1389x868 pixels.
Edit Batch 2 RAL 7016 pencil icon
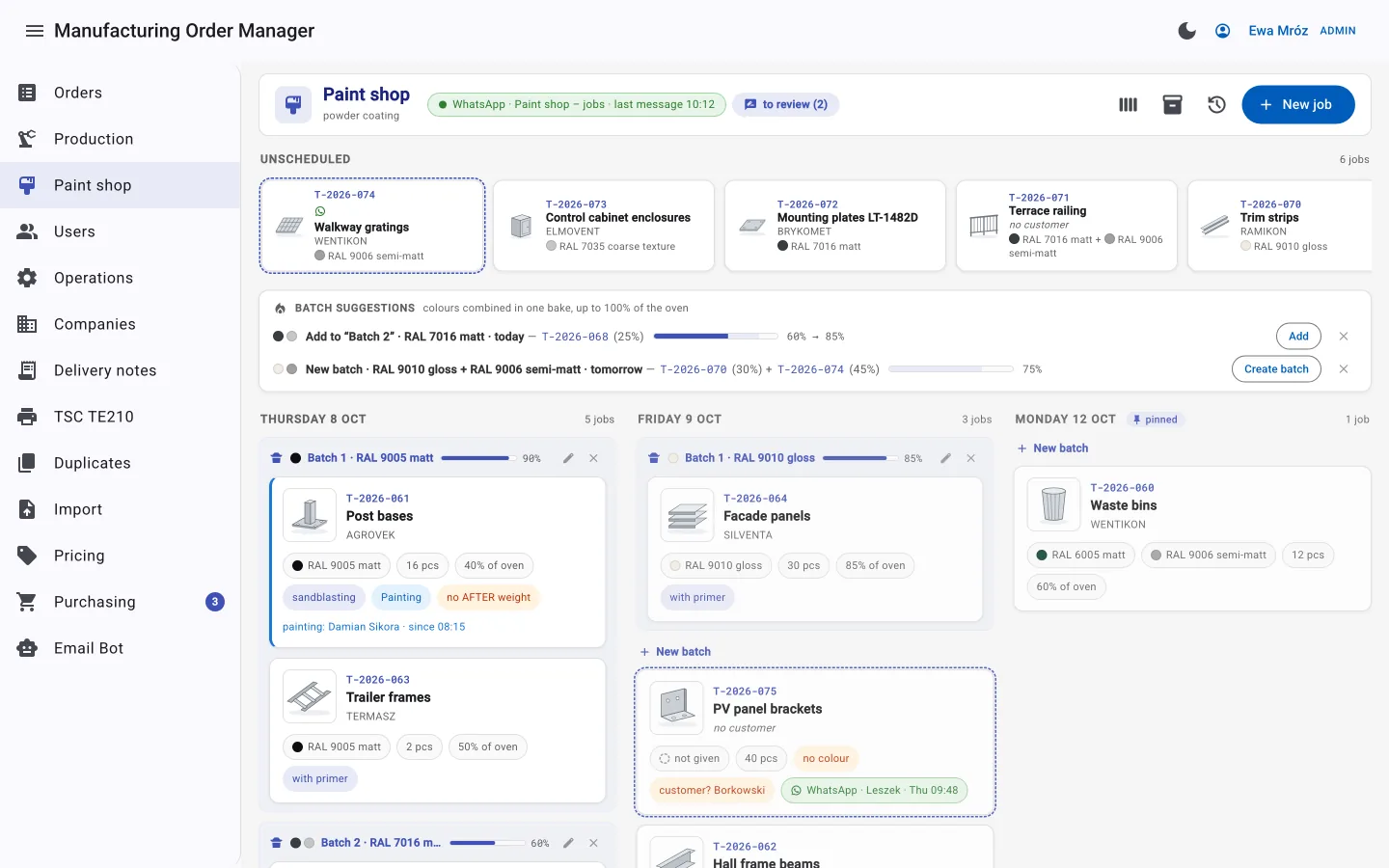point(568,843)
